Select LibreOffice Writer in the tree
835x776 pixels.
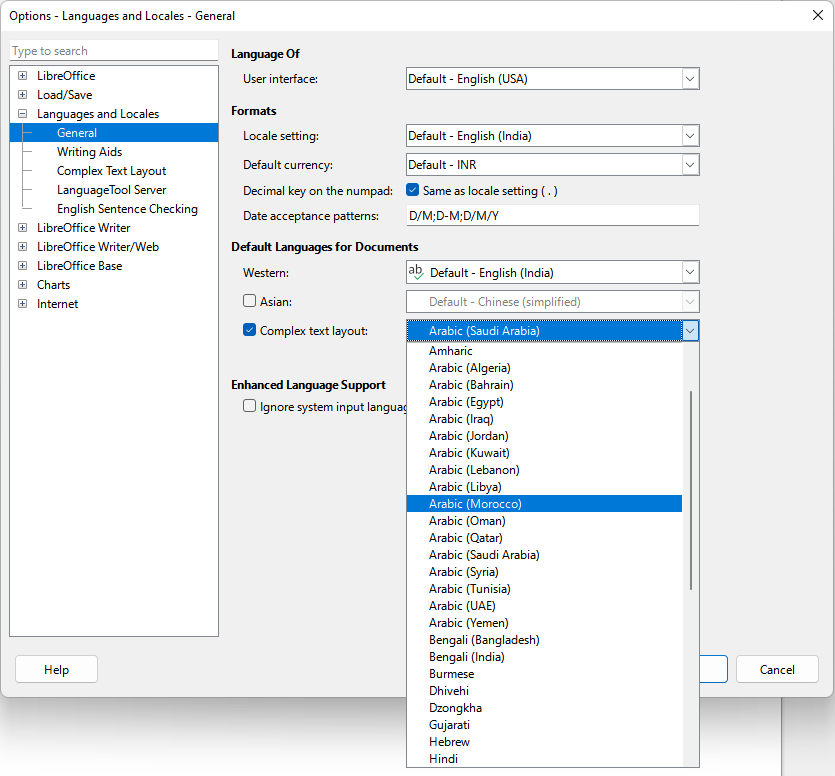point(84,227)
